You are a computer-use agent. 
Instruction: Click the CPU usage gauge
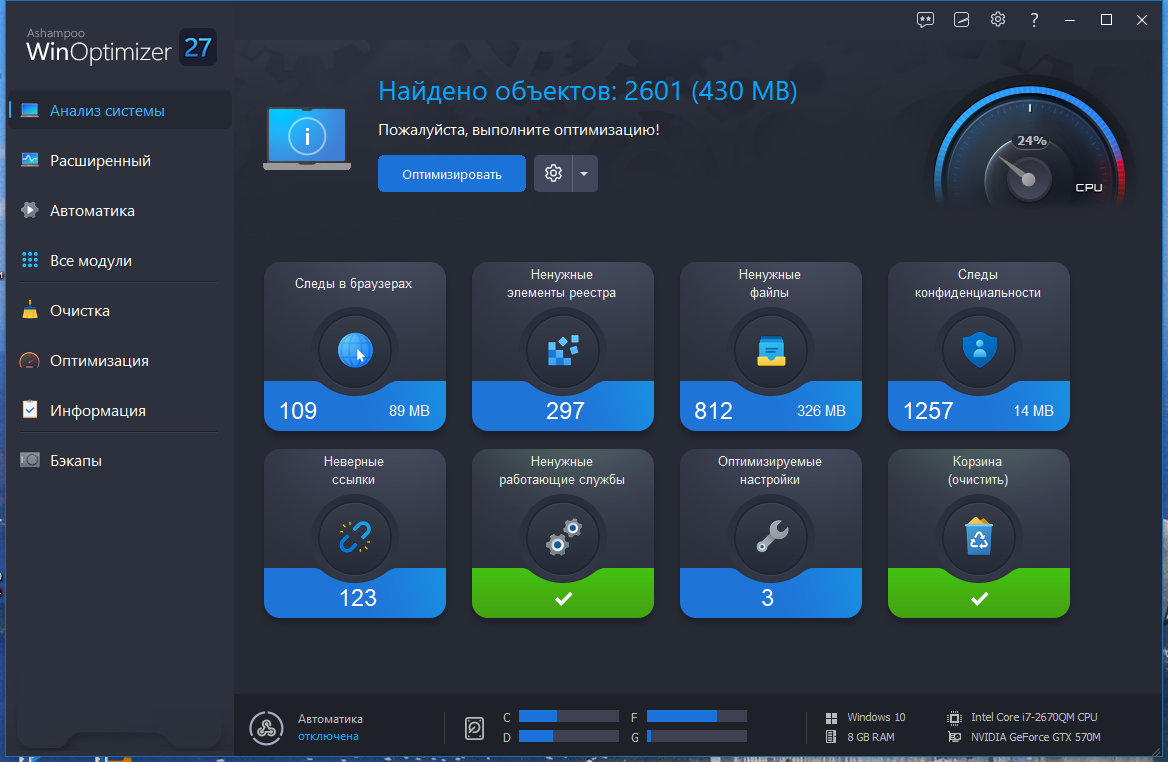(1032, 152)
